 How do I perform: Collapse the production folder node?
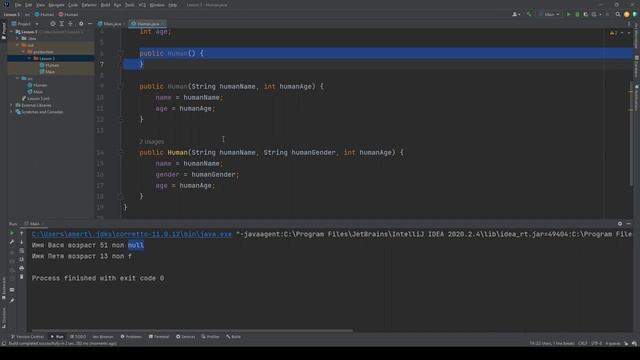click(23, 52)
